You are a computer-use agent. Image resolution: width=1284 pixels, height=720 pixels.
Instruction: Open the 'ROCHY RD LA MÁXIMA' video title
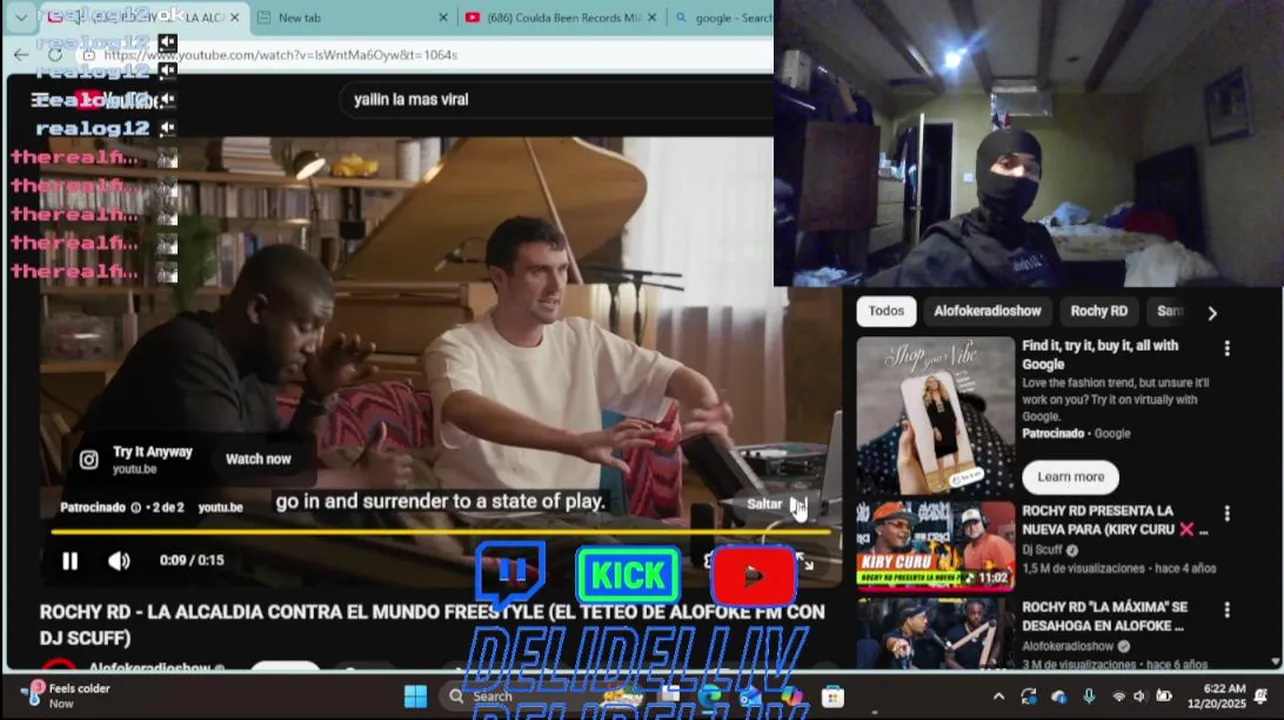coord(1105,616)
